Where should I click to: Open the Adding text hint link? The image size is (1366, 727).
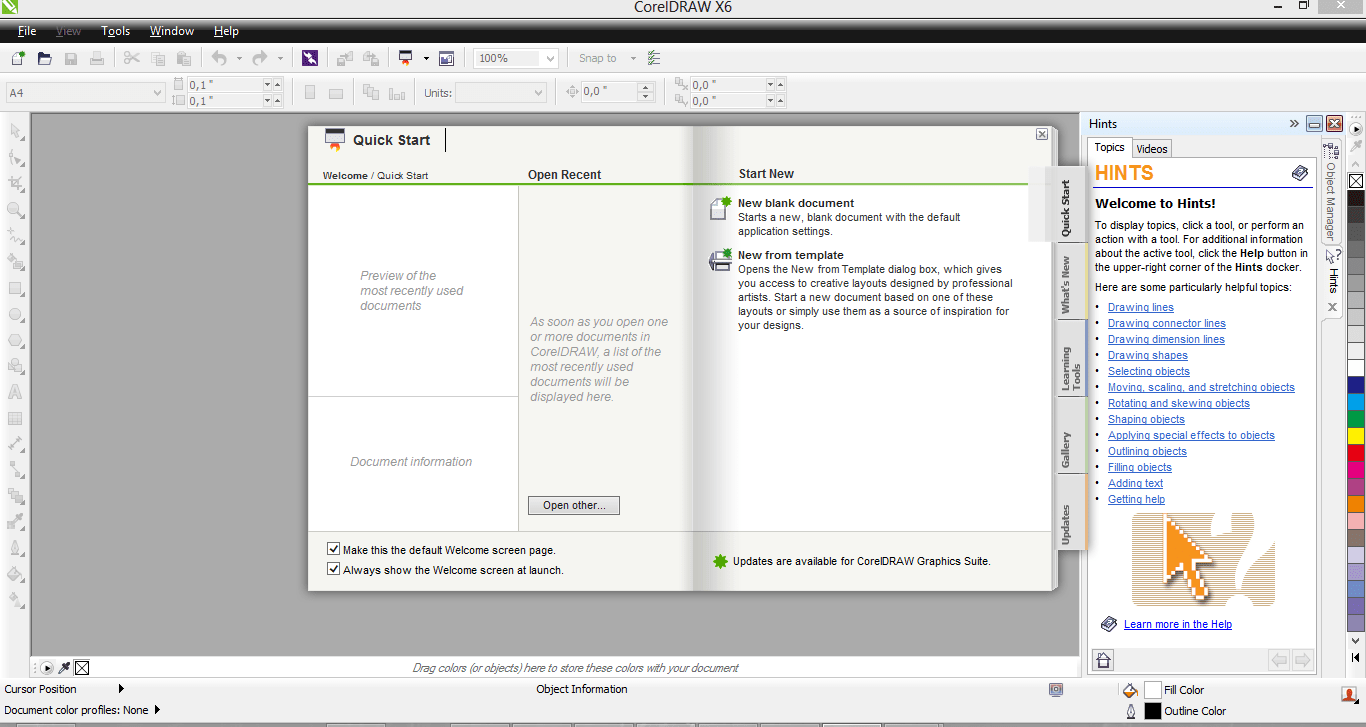tap(1136, 483)
